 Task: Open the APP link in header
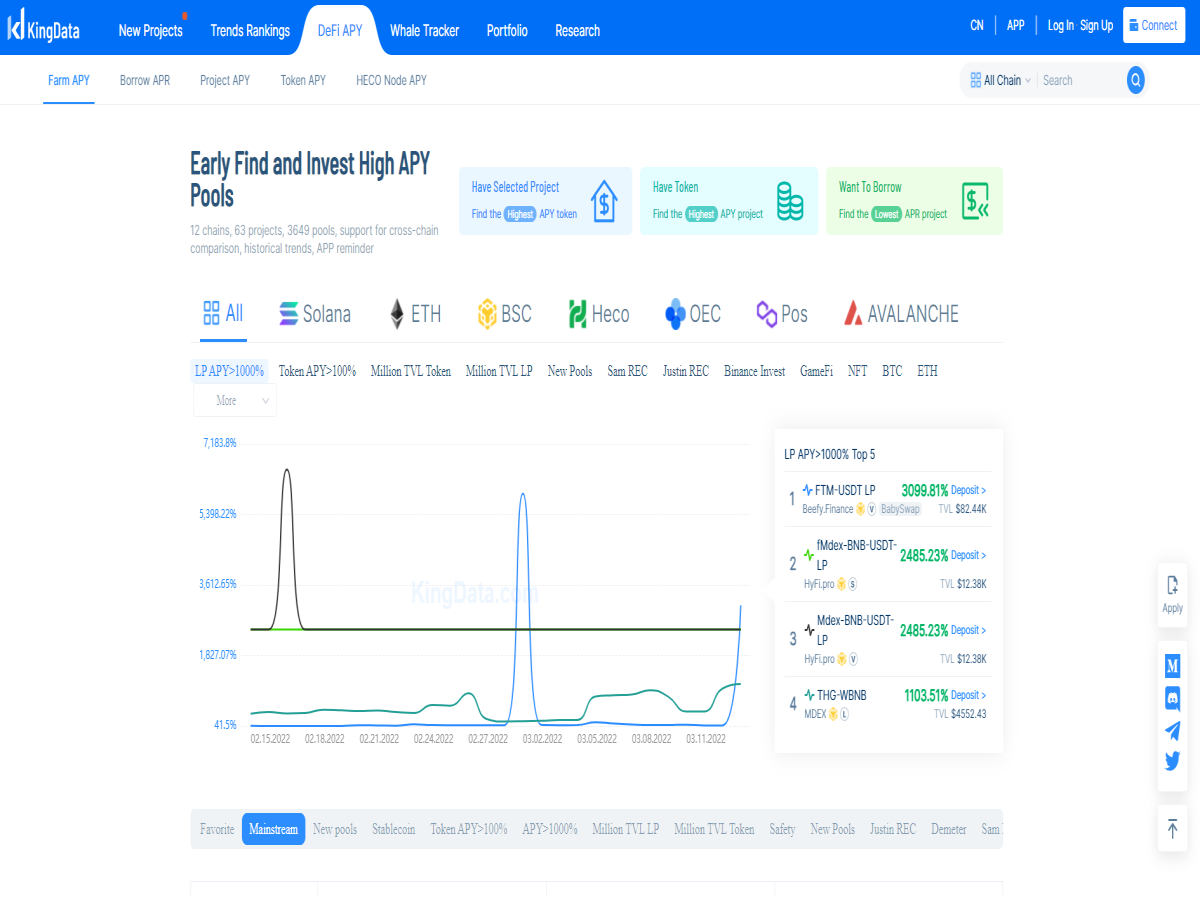tap(1015, 26)
